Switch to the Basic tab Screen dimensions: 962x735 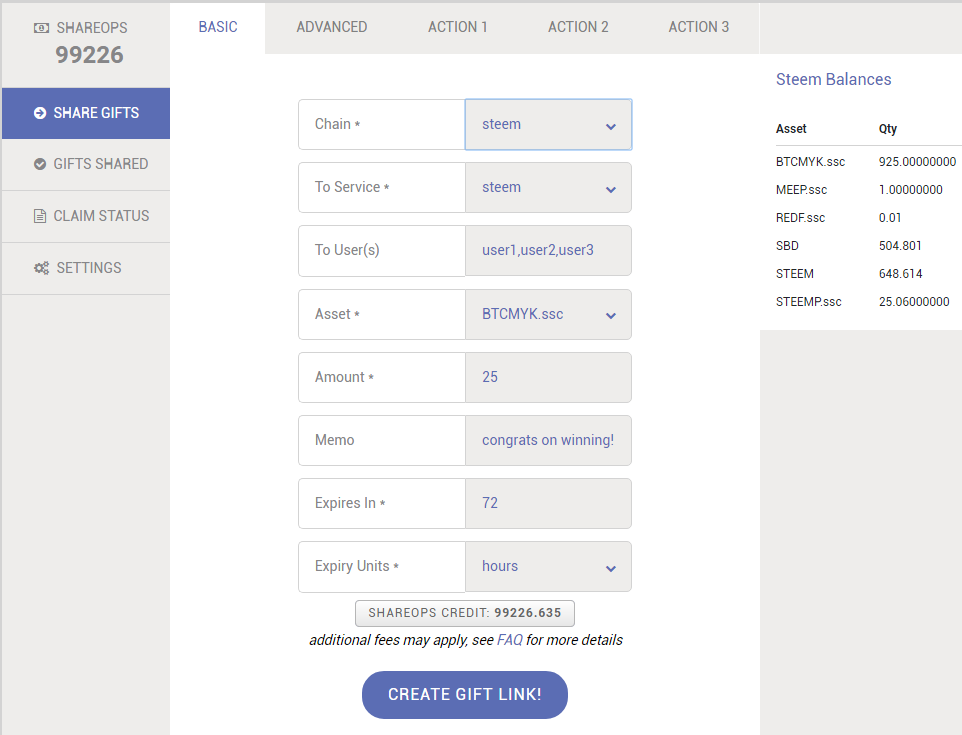[218, 27]
